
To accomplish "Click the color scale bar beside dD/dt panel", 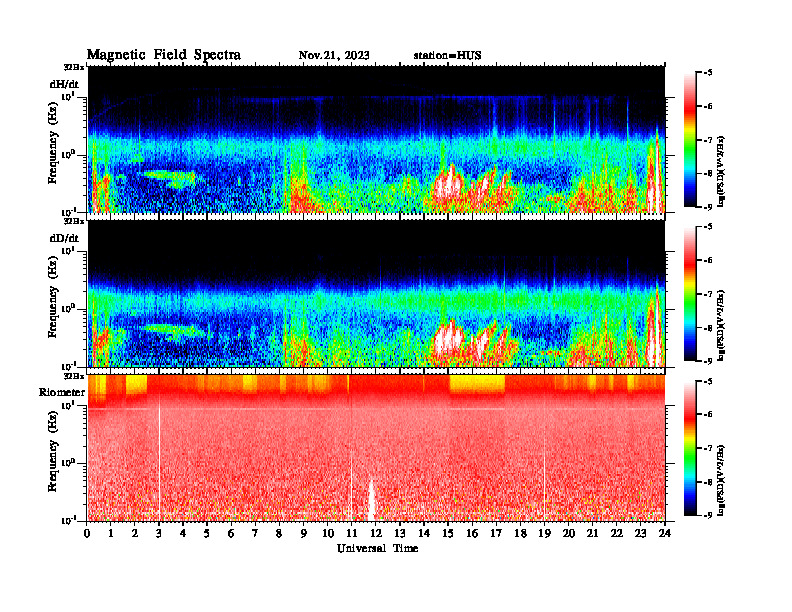I will [690, 294].
